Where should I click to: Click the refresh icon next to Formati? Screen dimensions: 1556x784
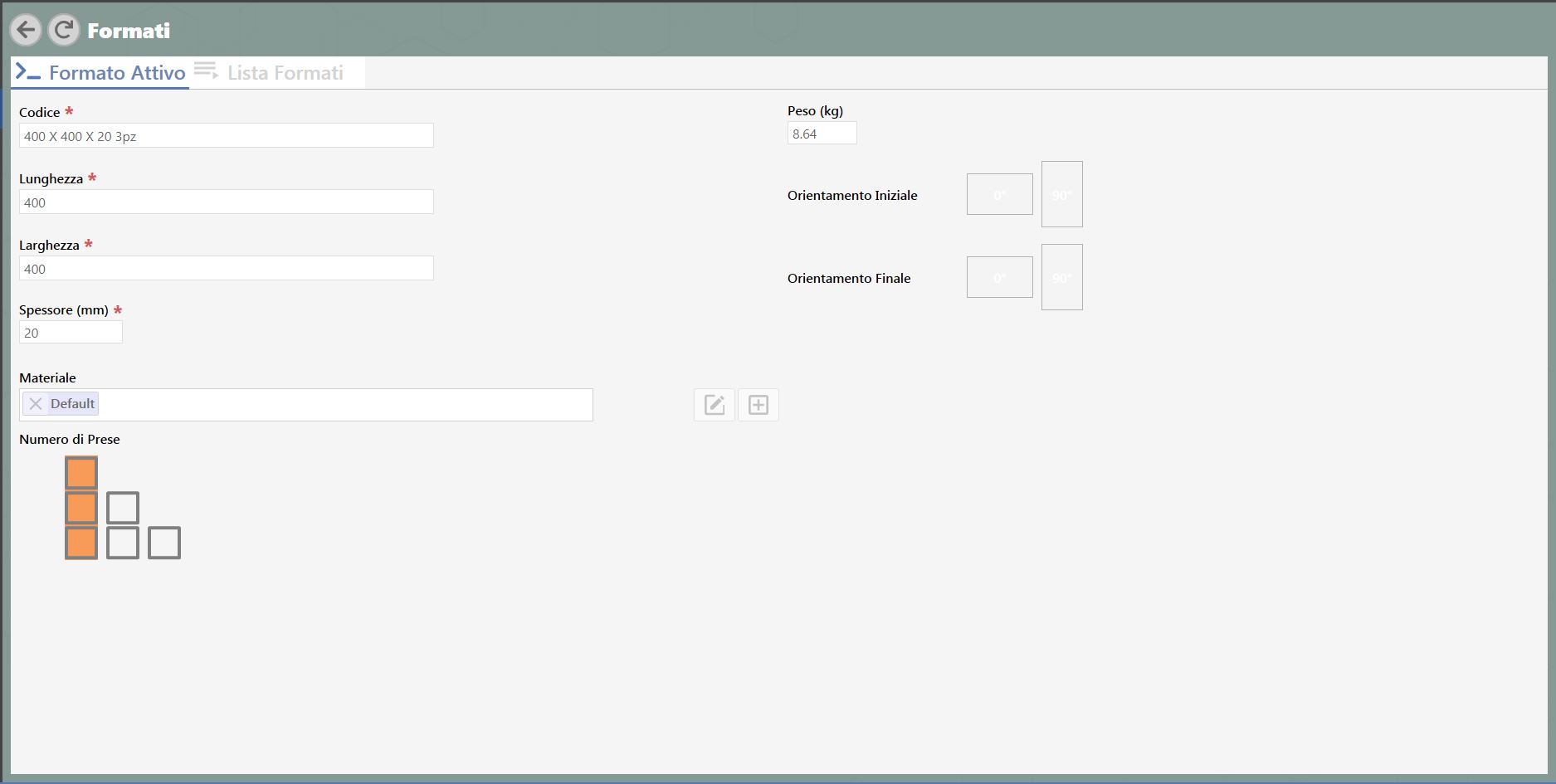tap(63, 31)
